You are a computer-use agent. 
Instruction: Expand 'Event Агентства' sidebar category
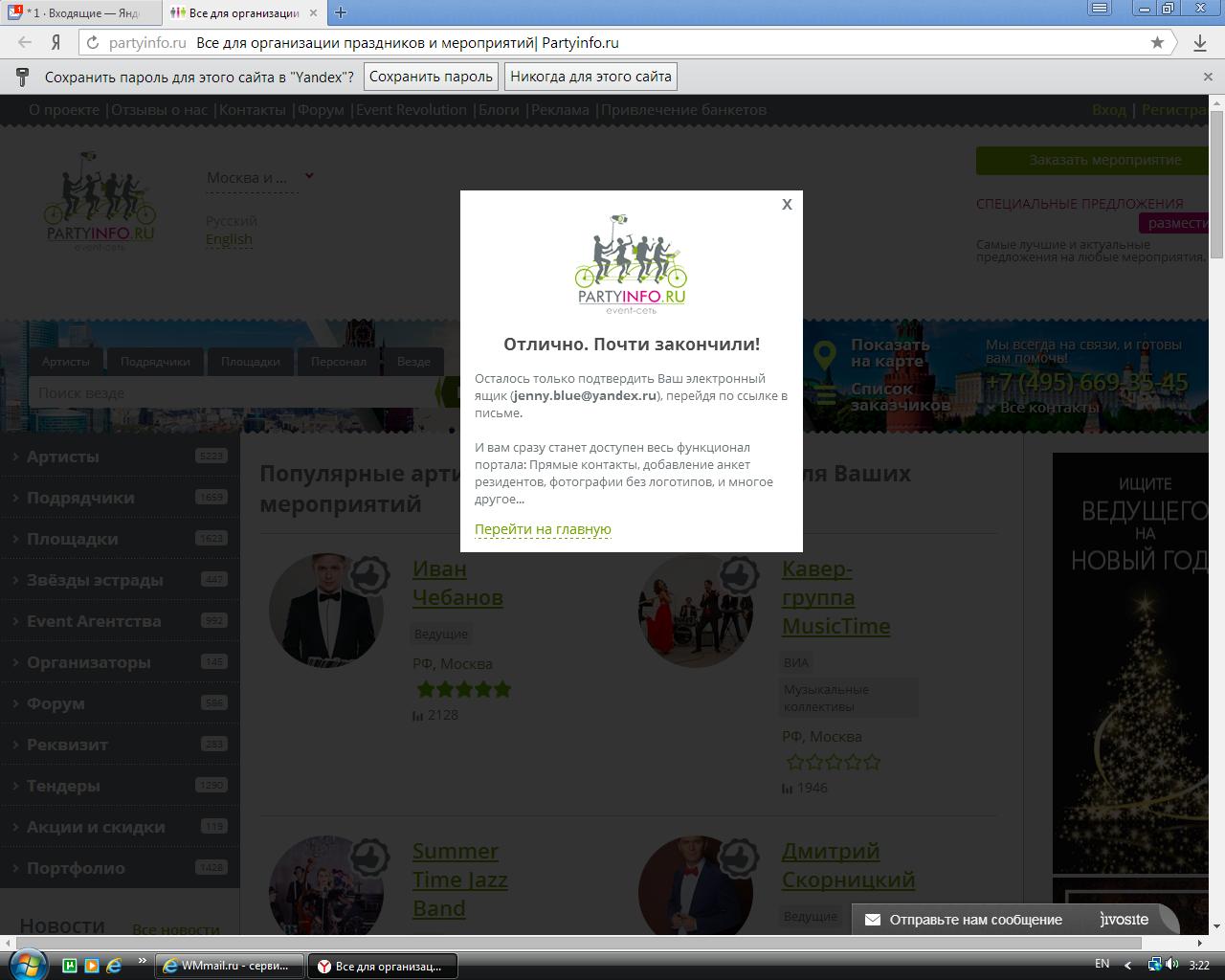[x=120, y=621]
